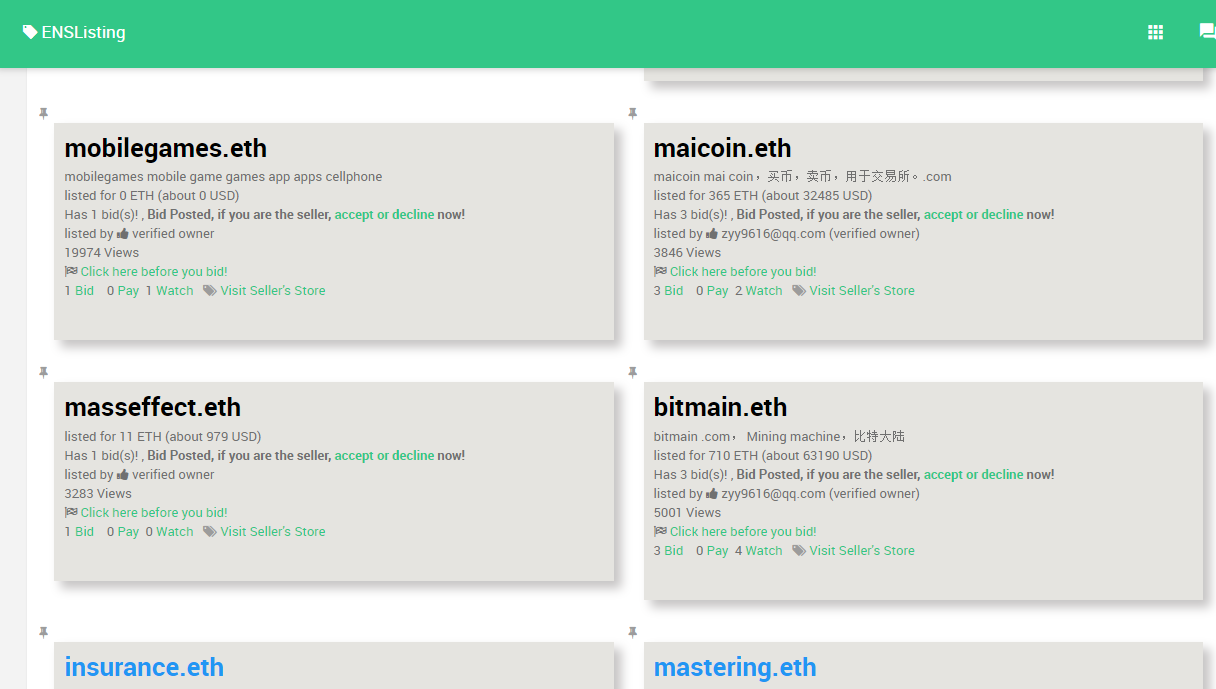The height and width of the screenshot is (689, 1216).
Task: Click the pin icon above mastering.eth
Action: [x=632, y=633]
